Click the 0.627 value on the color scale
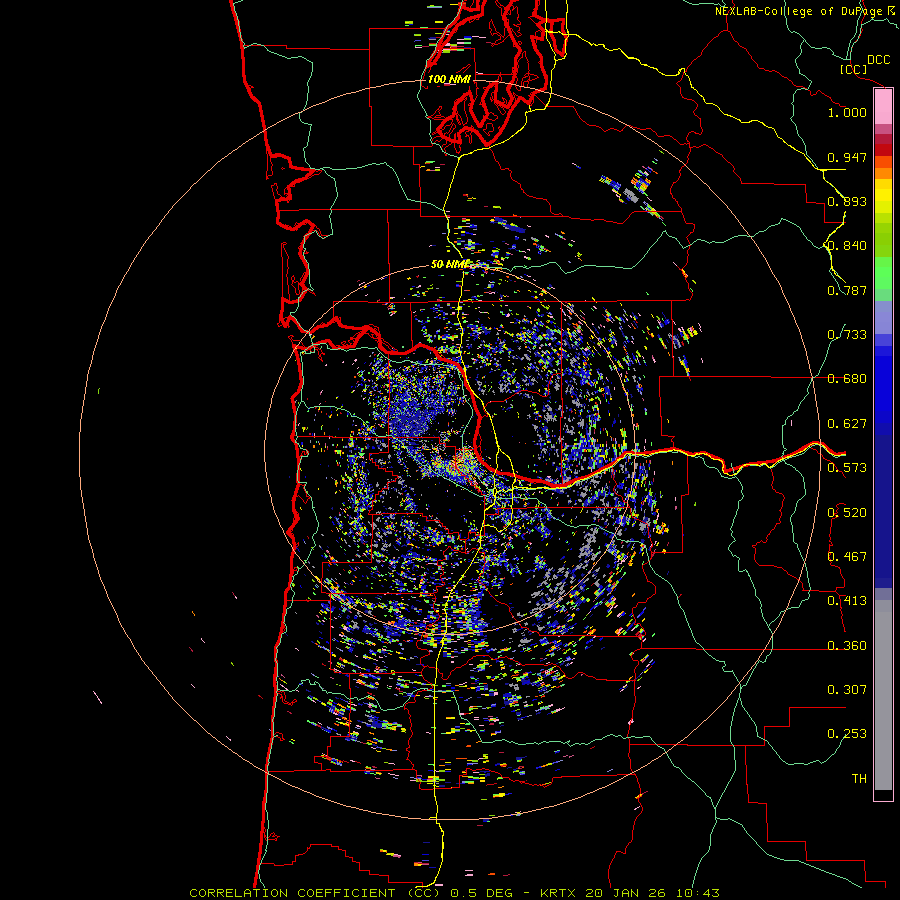The height and width of the screenshot is (900, 900). 847,424
